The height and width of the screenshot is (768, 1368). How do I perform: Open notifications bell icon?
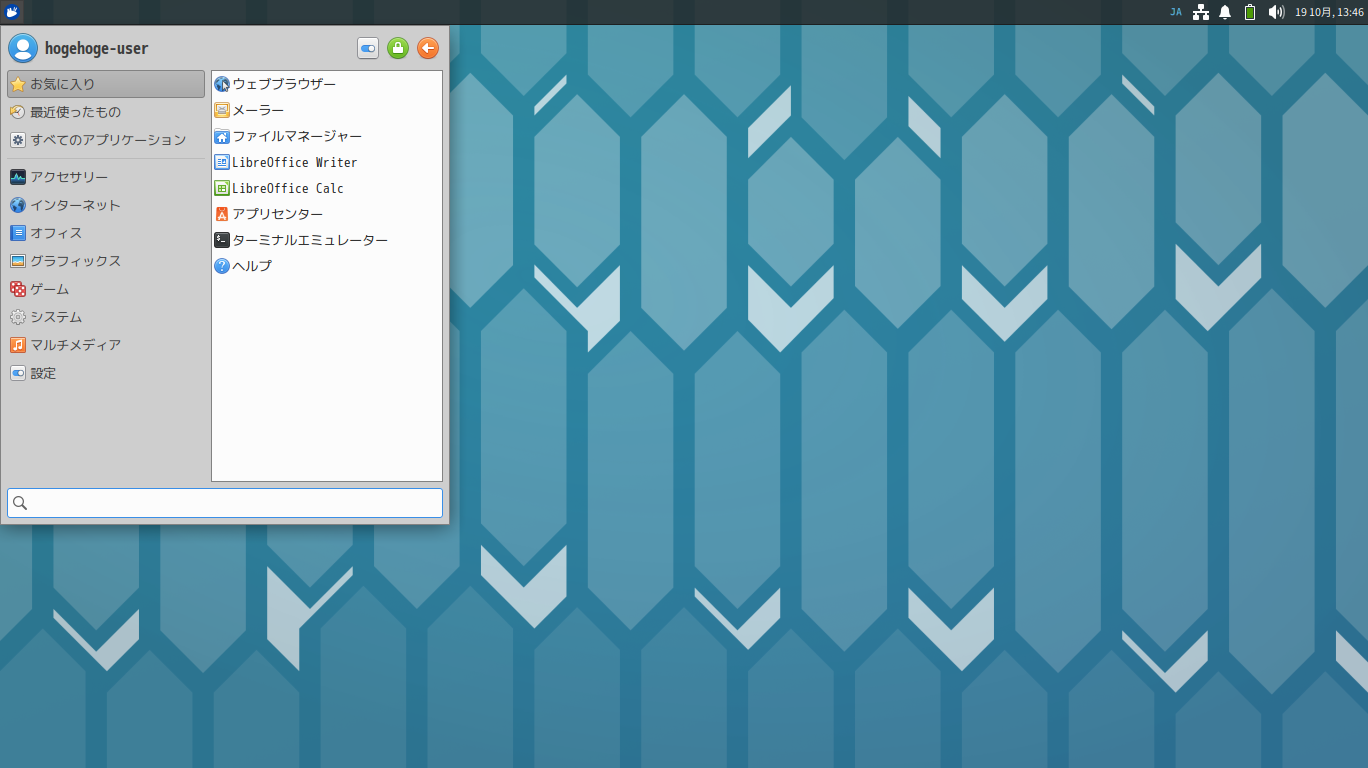pyautogui.click(x=1225, y=12)
